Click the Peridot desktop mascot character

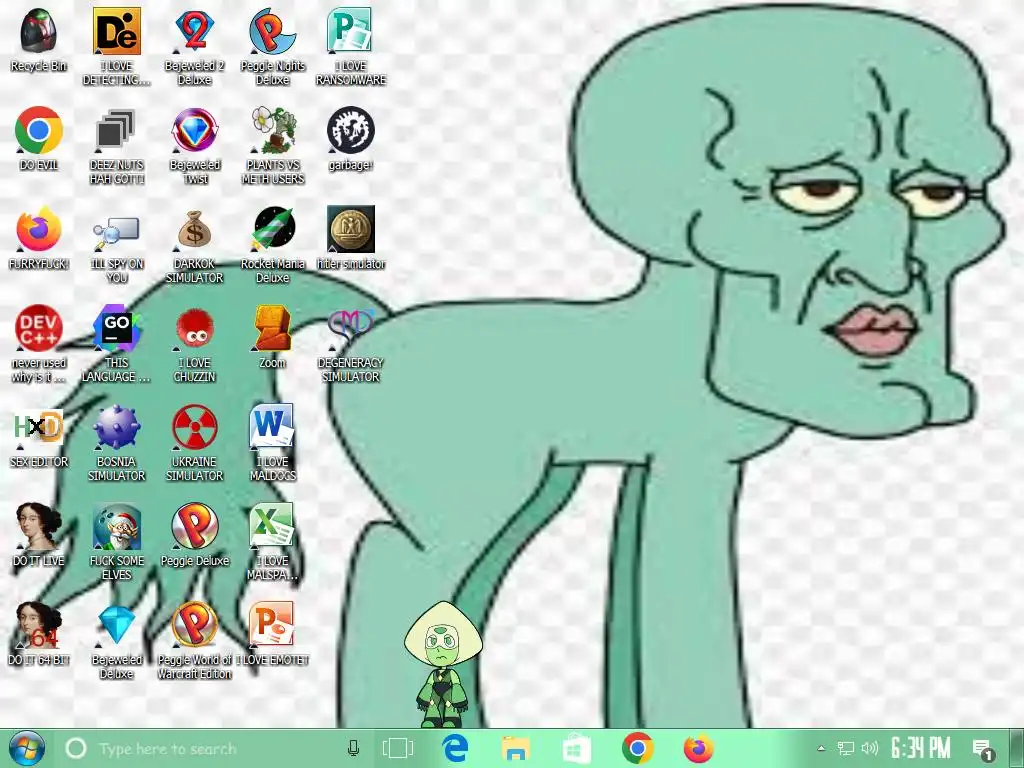click(443, 665)
